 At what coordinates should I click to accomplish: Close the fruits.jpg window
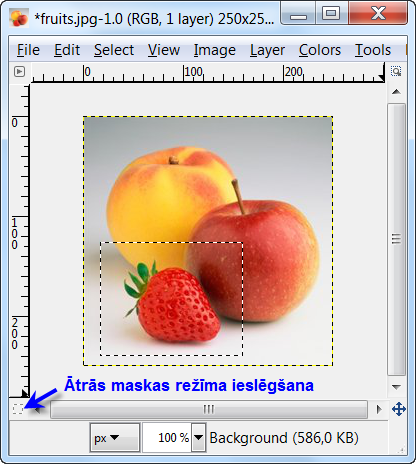[x=378, y=13]
